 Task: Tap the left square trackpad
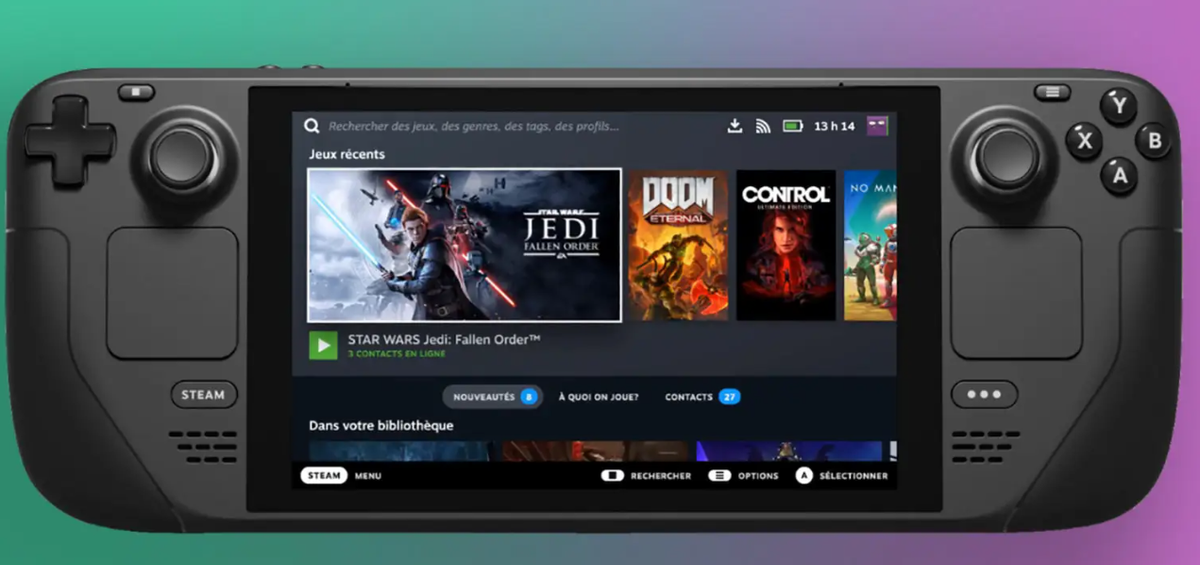click(173, 293)
